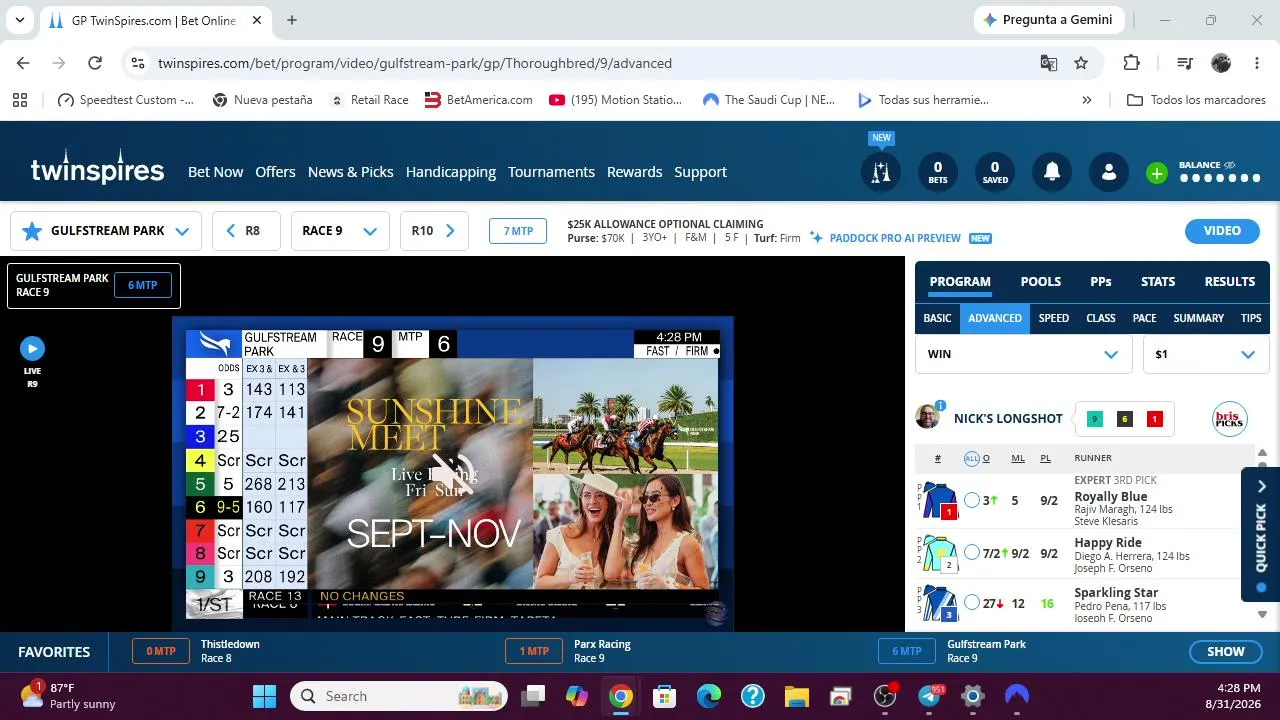Expand the Gulfstream Park track dropdown
This screenshot has width=1280, height=720.
[182, 231]
